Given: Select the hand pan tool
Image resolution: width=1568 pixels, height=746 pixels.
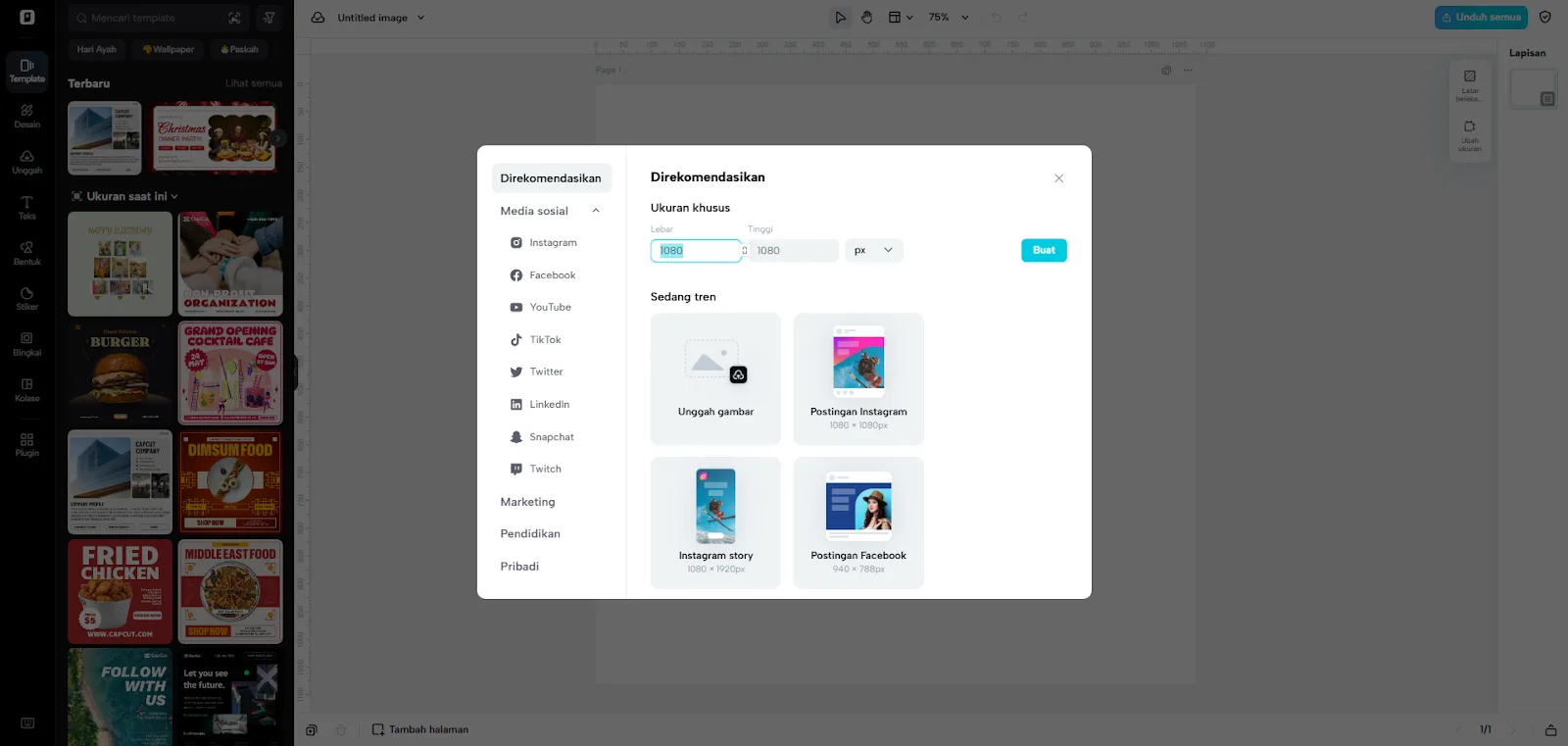Looking at the screenshot, I should [867, 18].
